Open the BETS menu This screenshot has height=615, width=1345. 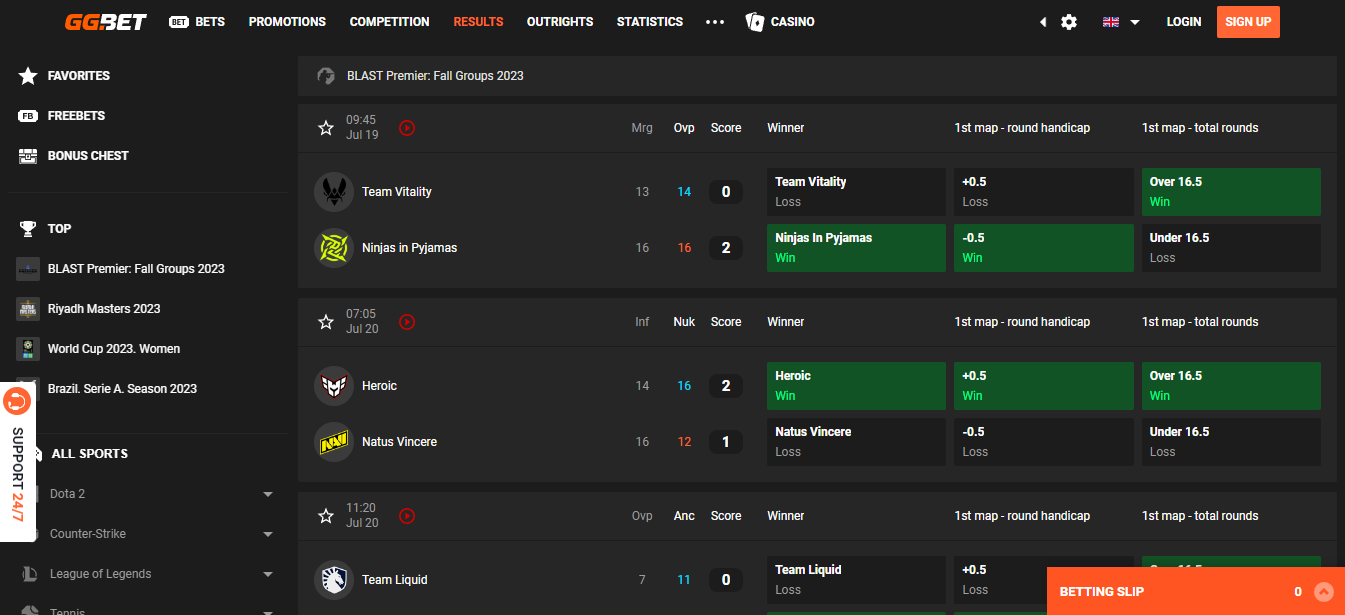pyautogui.click(x=198, y=22)
